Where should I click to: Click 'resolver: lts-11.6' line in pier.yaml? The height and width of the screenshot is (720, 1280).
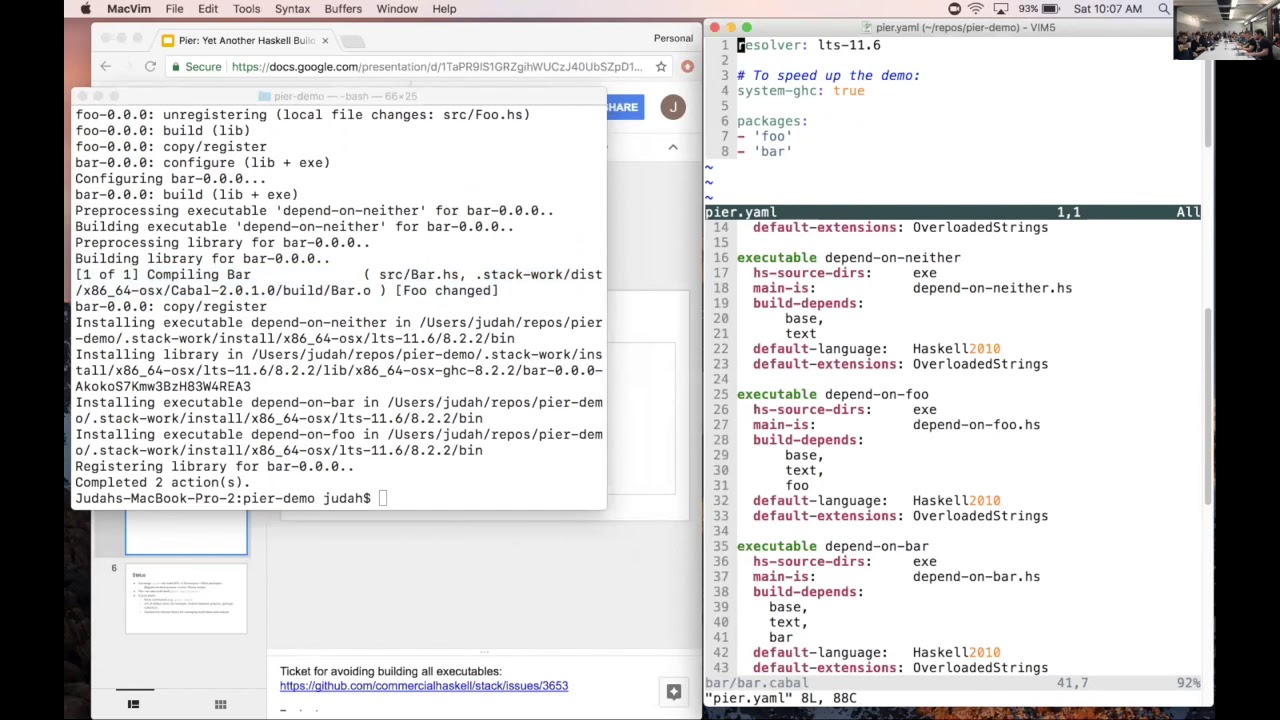point(809,45)
